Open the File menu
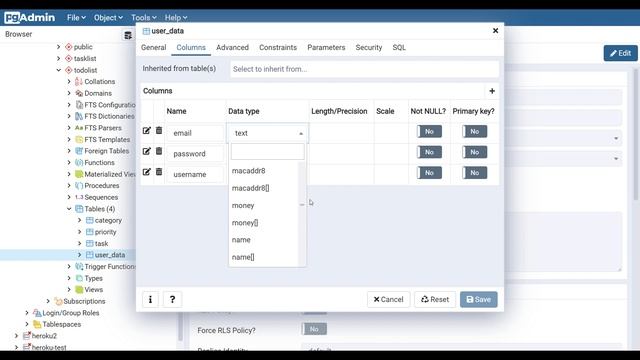Viewport: 640px width, 360px height. point(76,18)
